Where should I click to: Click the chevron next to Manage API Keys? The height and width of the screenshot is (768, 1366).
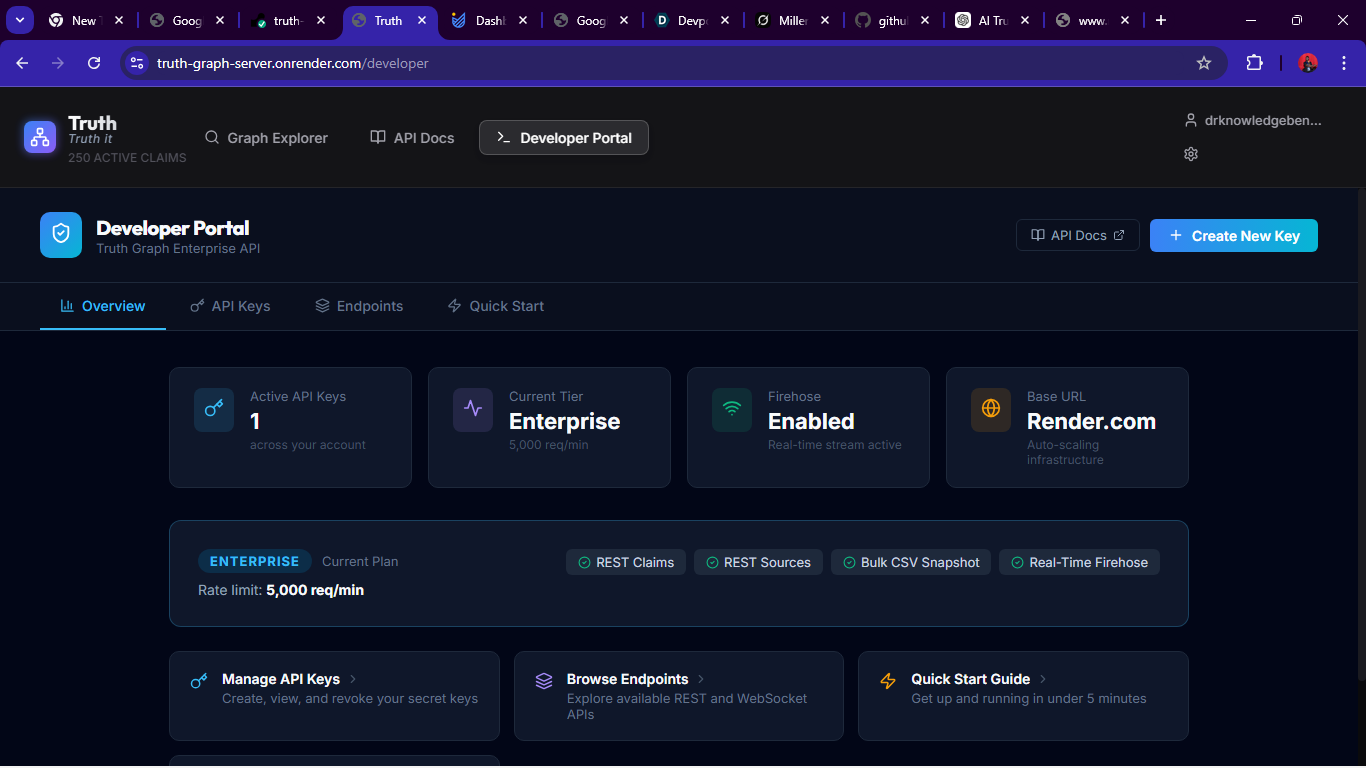point(353,679)
